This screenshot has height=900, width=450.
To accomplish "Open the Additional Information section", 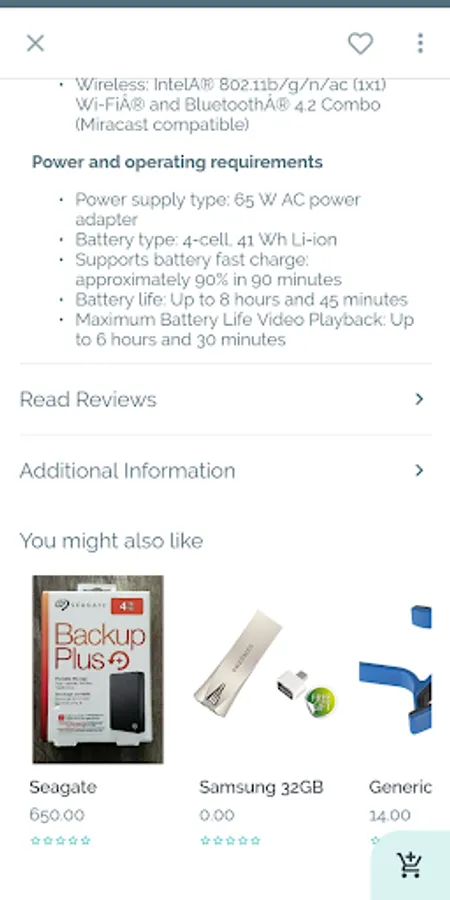I will click(225, 471).
